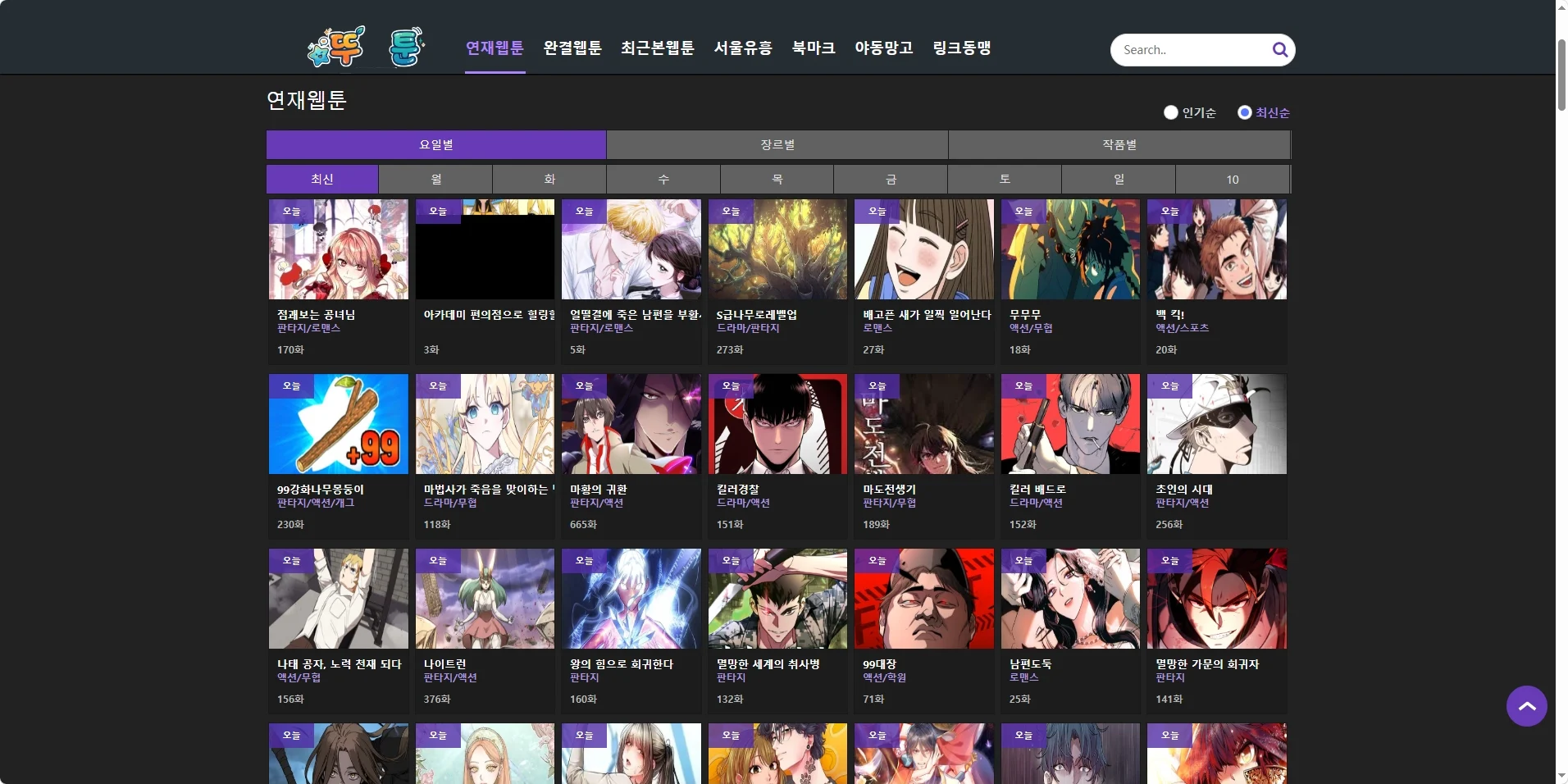Click the magnifier search icon

[1279, 50]
